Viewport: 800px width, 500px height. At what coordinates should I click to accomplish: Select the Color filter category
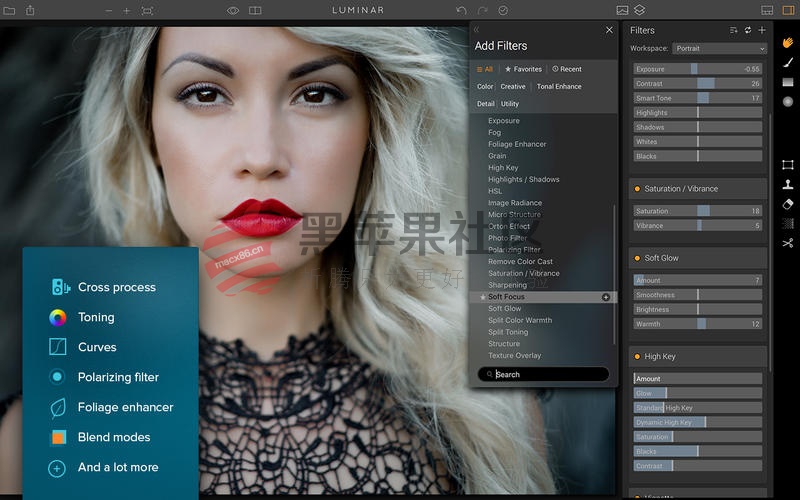(x=485, y=86)
